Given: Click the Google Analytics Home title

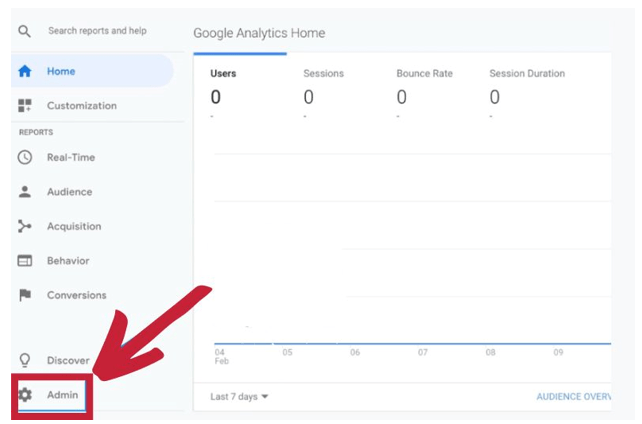Looking at the screenshot, I should (x=259, y=33).
